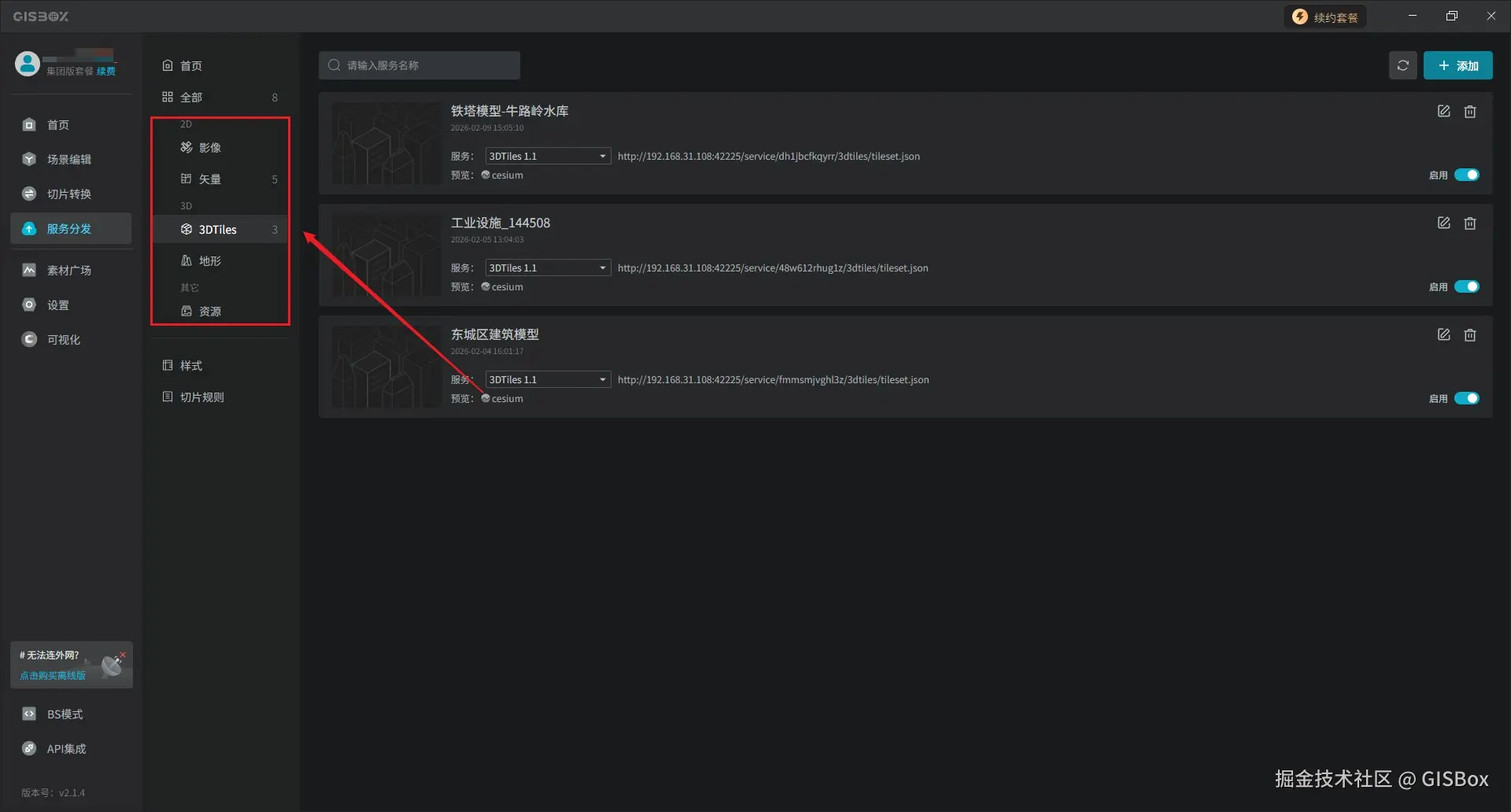
Task: Open the 素材广场 section
Action: [x=67, y=270]
